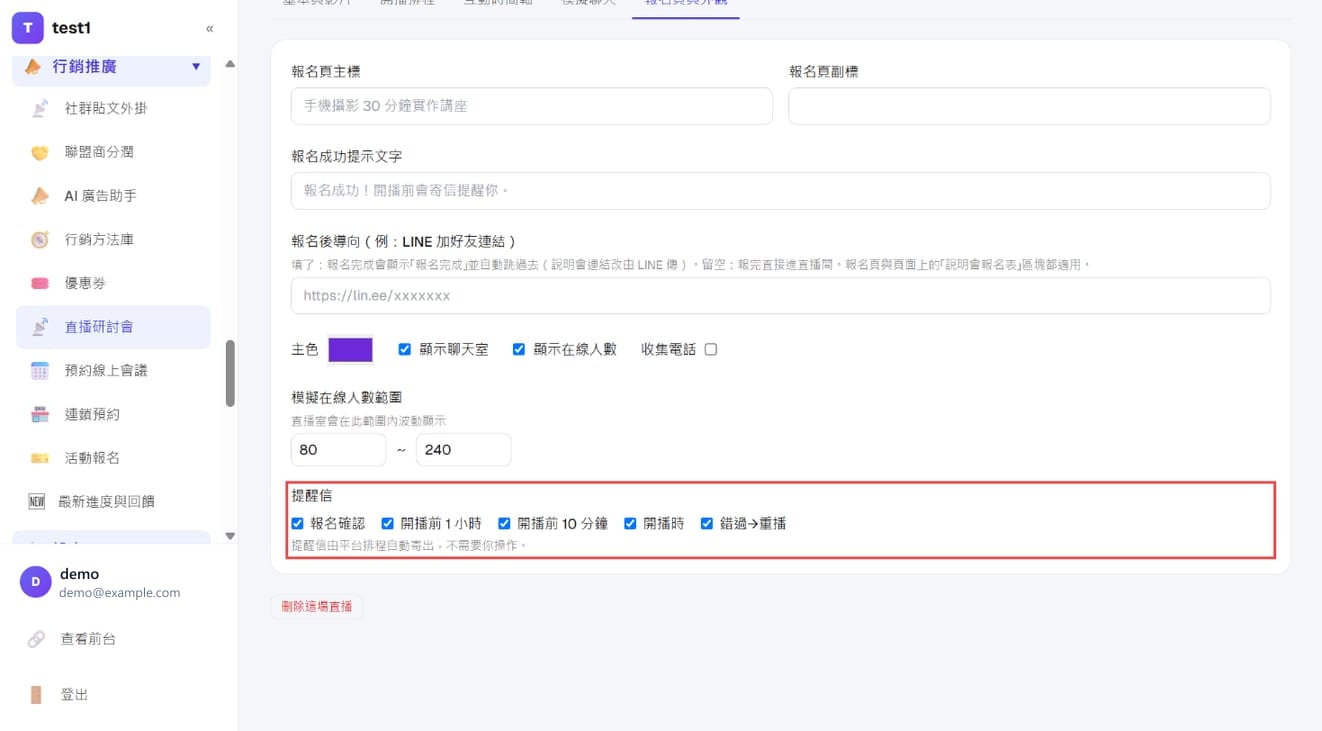
Task: Uncheck the 顯示在線人數 checkbox
Action: pos(519,350)
